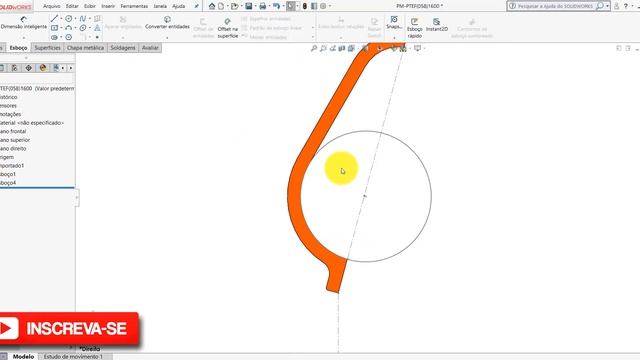Expand the Circle tool dropdown arrow
Image resolution: width=640 pixels, height=360 pixels.
[75, 19]
